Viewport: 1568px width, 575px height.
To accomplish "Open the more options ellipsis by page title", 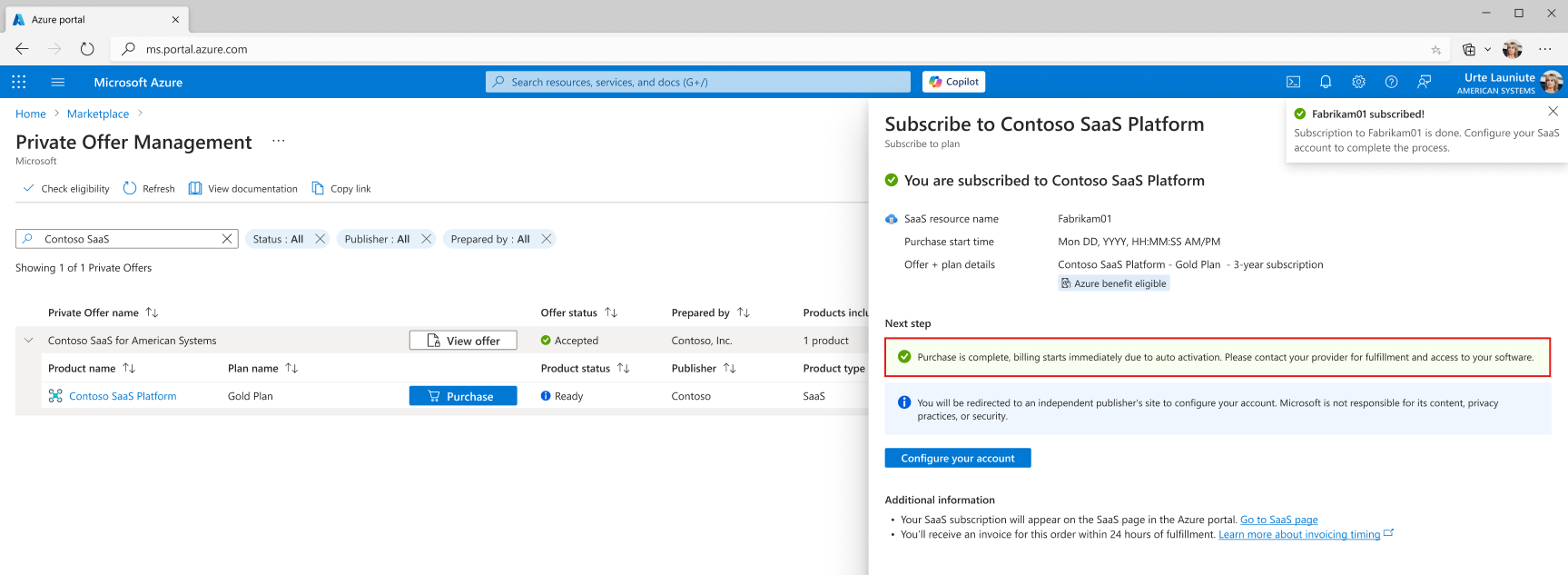I will coord(279,141).
